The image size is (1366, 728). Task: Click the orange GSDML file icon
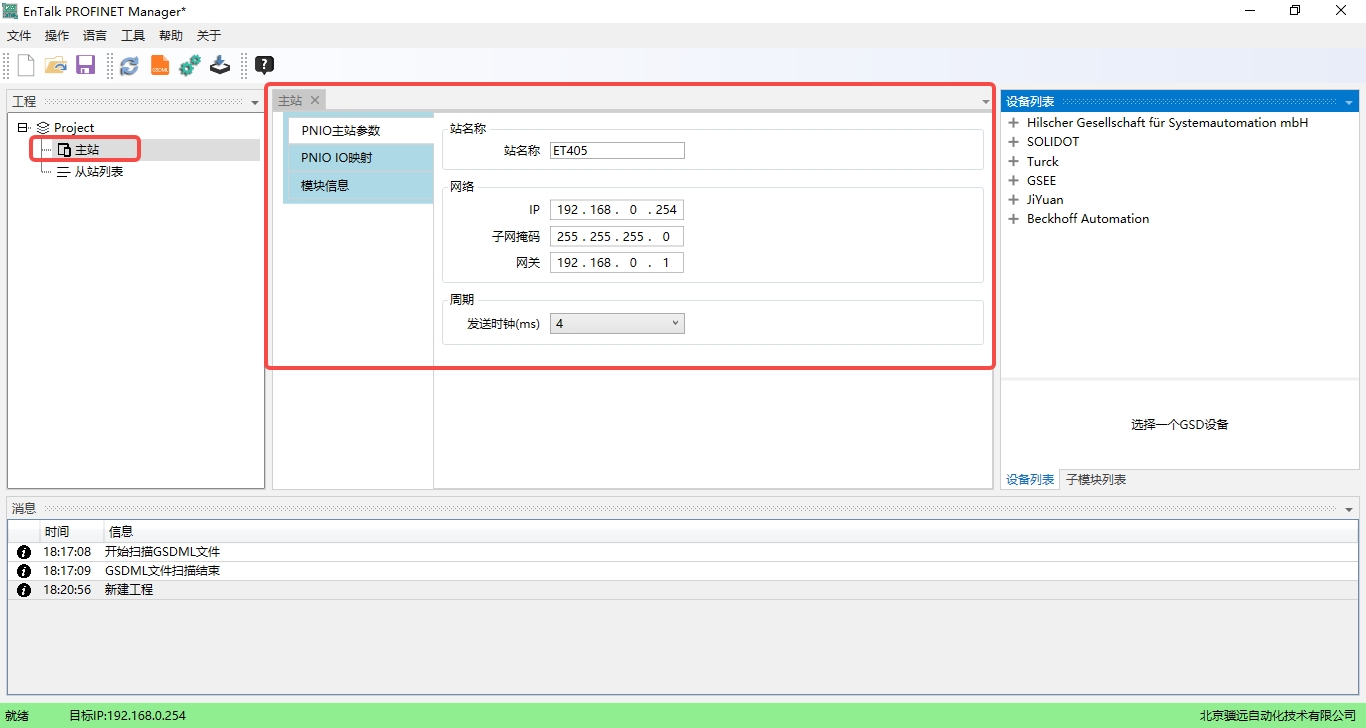[160, 66]
